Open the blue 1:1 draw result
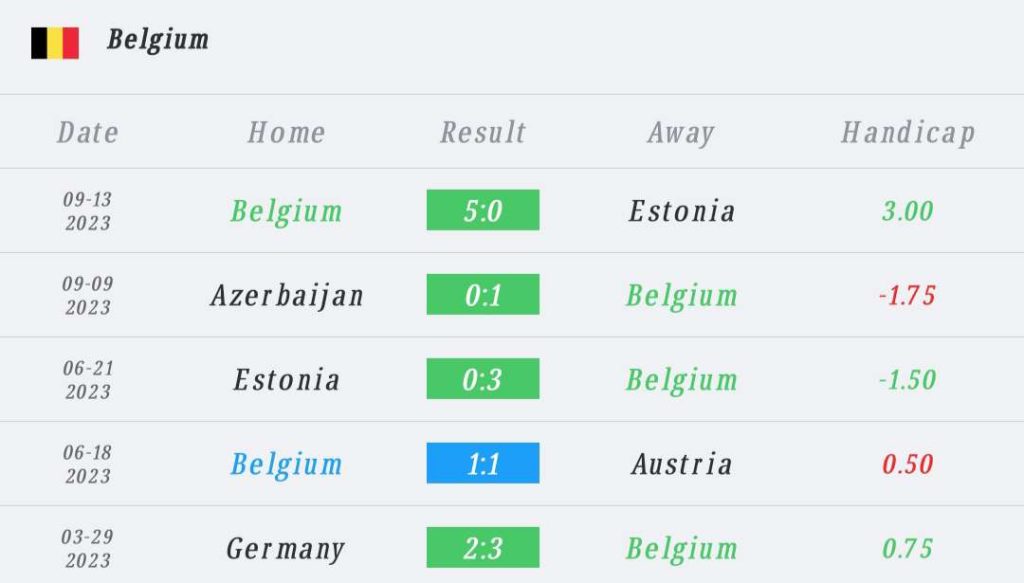 [x=483, y=463]
